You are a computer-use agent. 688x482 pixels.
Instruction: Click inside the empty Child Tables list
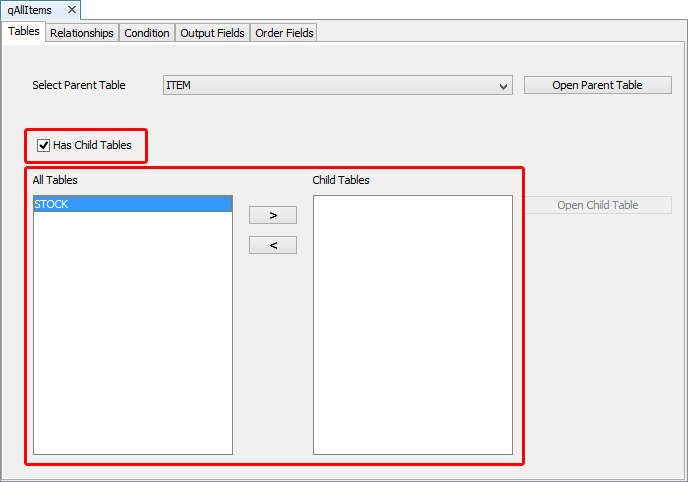(x=412, y=325)
